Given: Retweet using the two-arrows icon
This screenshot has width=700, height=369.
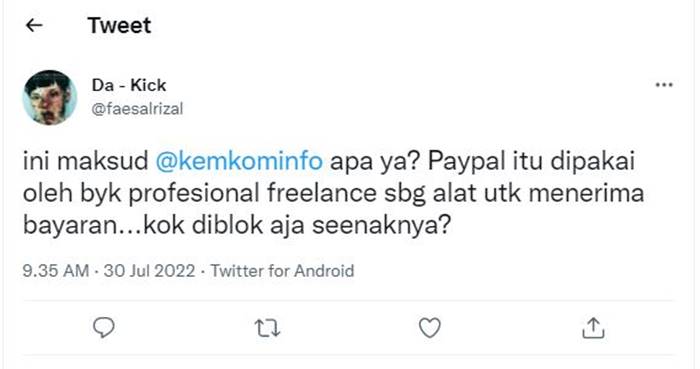Looking at the screenshot, I should click(x=267, y=328).
